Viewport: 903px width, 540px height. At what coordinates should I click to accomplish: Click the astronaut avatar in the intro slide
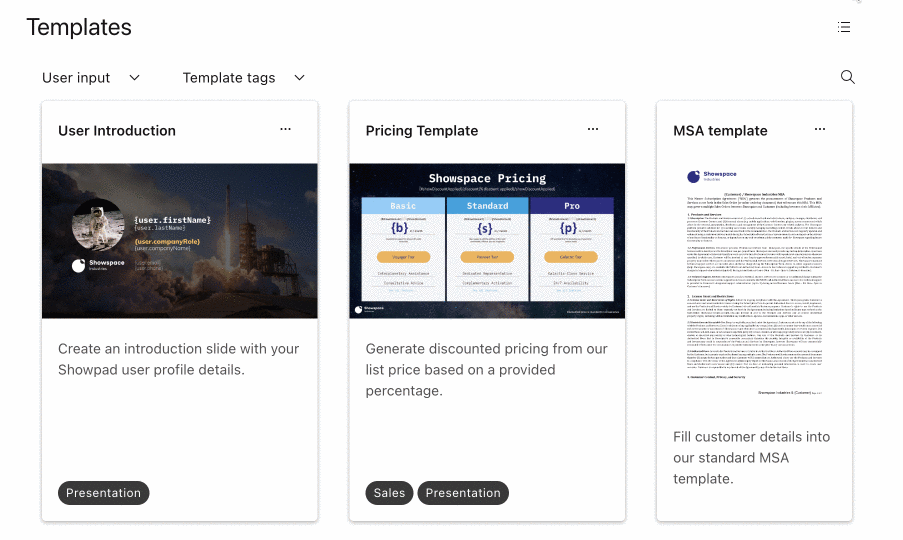(98, 225)
